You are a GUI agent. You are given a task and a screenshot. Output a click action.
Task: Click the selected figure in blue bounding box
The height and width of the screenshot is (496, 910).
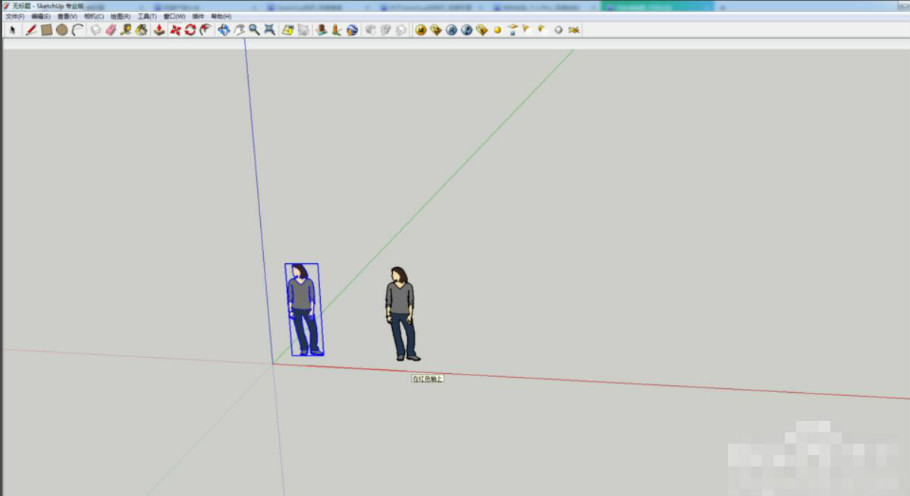tap(304, 309)
